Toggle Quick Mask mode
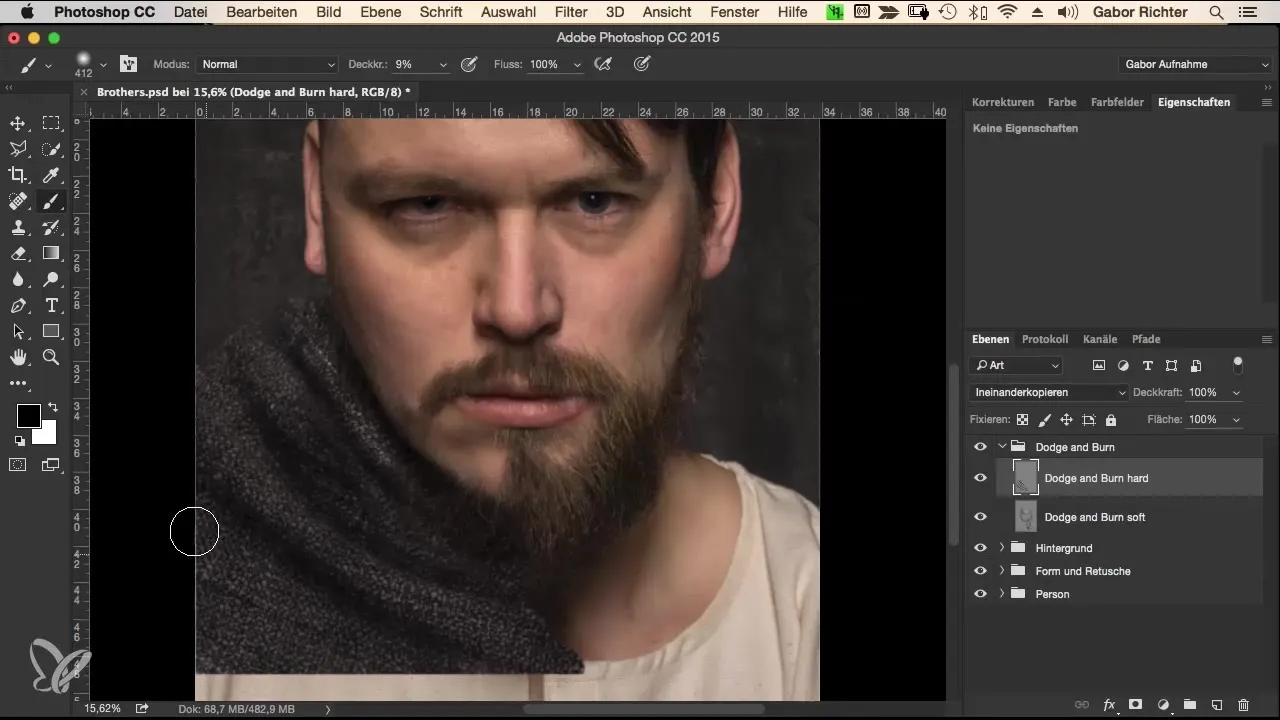The height and width of the screenshot is (720, 1280). tap(18, 465)
